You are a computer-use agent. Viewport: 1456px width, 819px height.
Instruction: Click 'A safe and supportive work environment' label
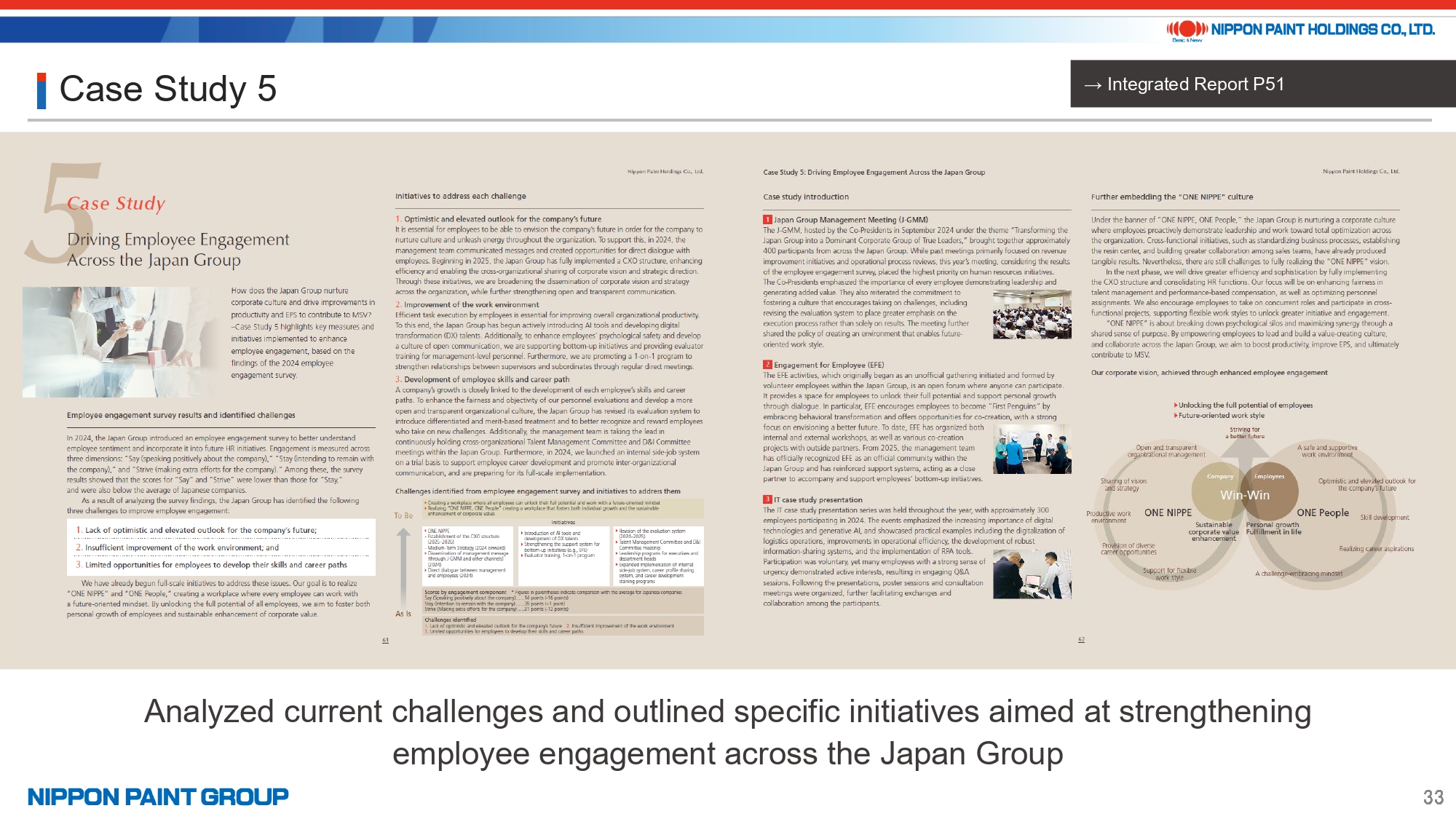1327,451
